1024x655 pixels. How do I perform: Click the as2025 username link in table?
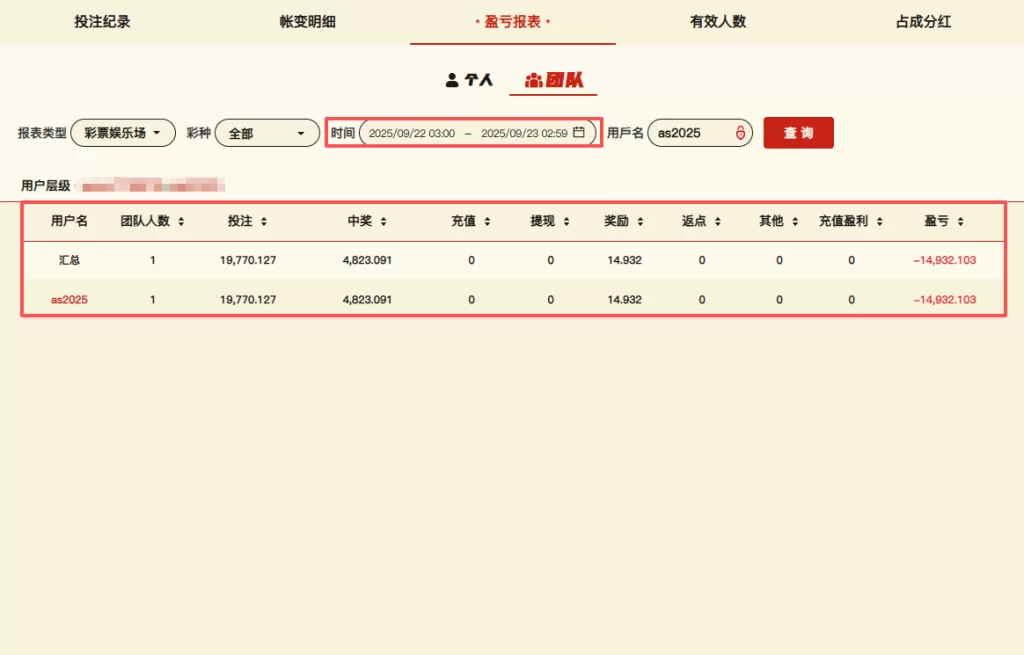[69, 299]
